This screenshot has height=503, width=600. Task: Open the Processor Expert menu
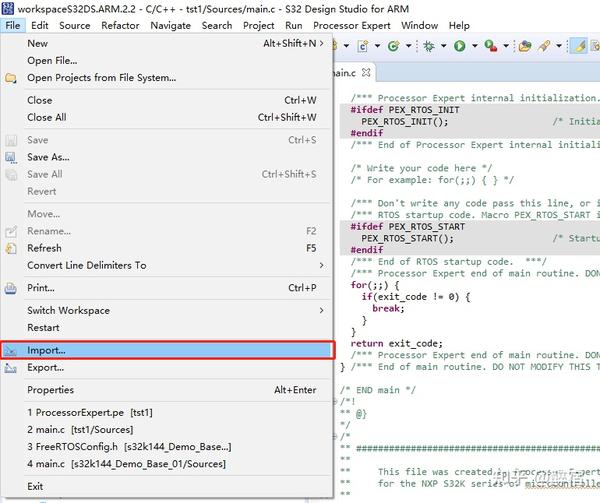pos(352,25)
